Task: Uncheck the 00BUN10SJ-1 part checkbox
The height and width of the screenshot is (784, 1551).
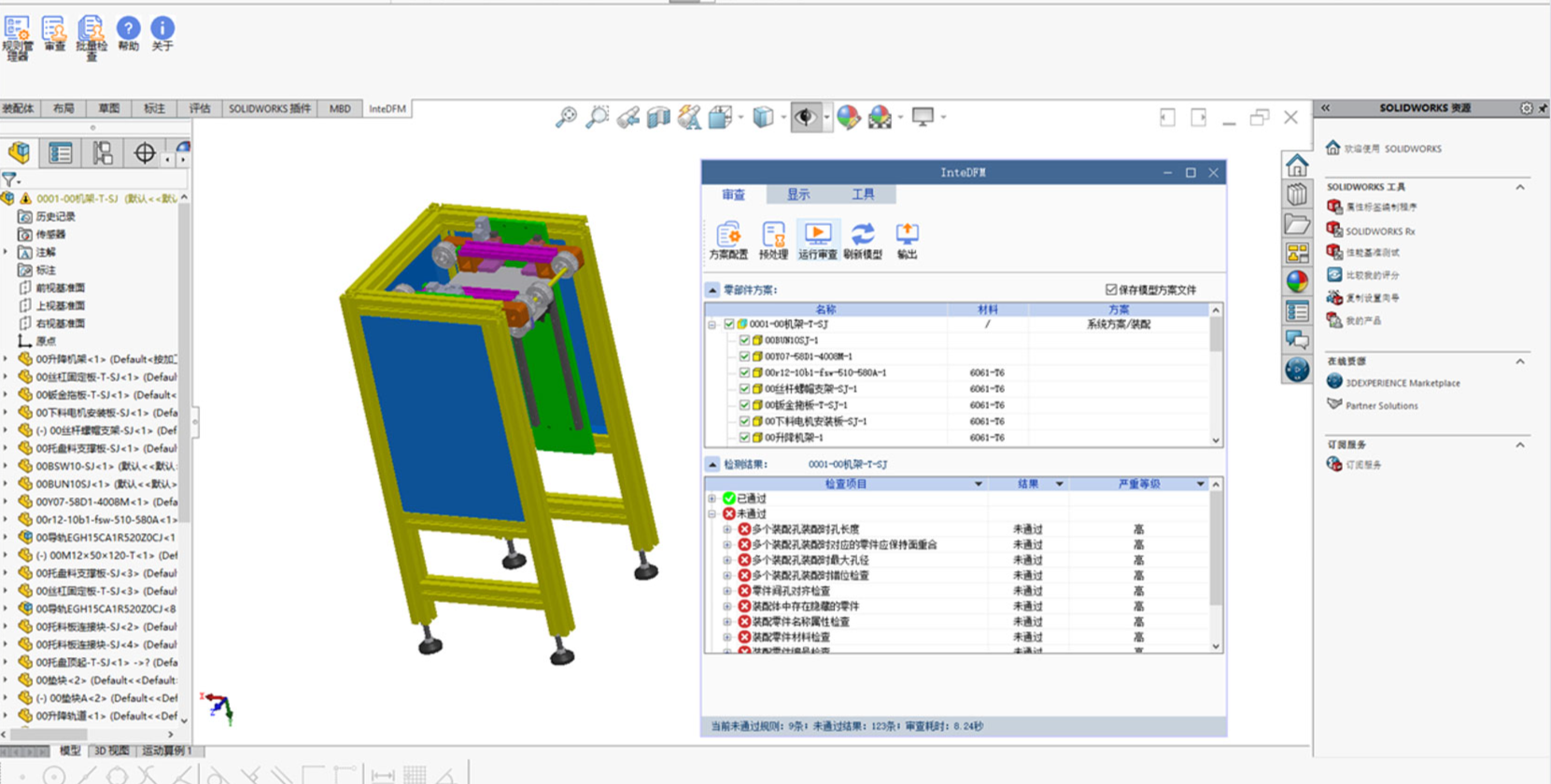Action: [744, 340]
